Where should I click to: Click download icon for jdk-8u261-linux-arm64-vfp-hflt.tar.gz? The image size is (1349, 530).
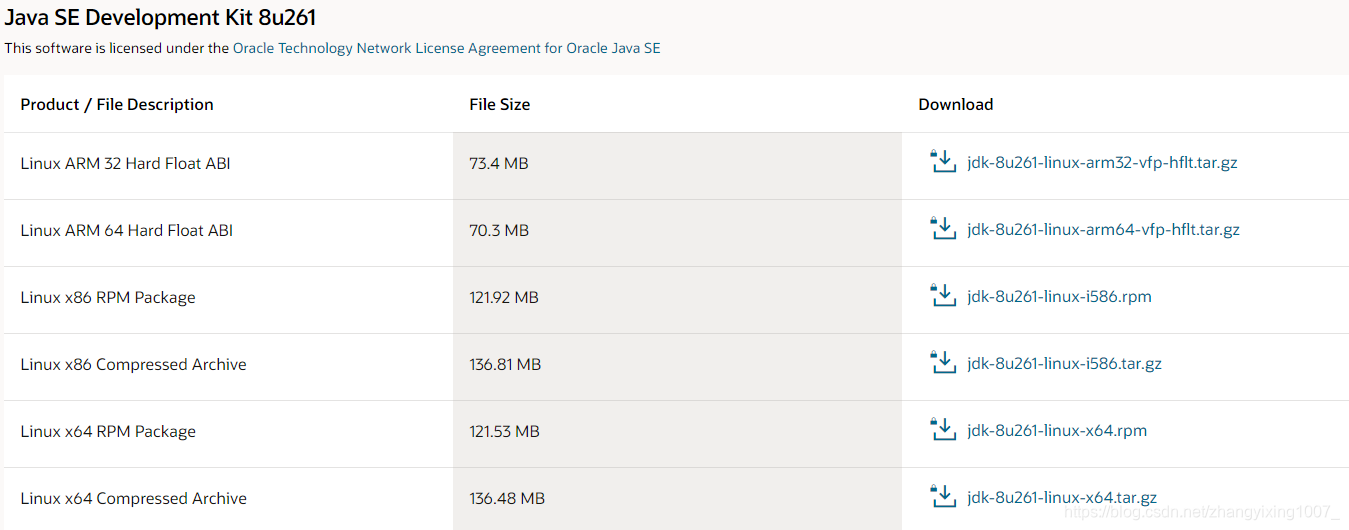point(943,229)
